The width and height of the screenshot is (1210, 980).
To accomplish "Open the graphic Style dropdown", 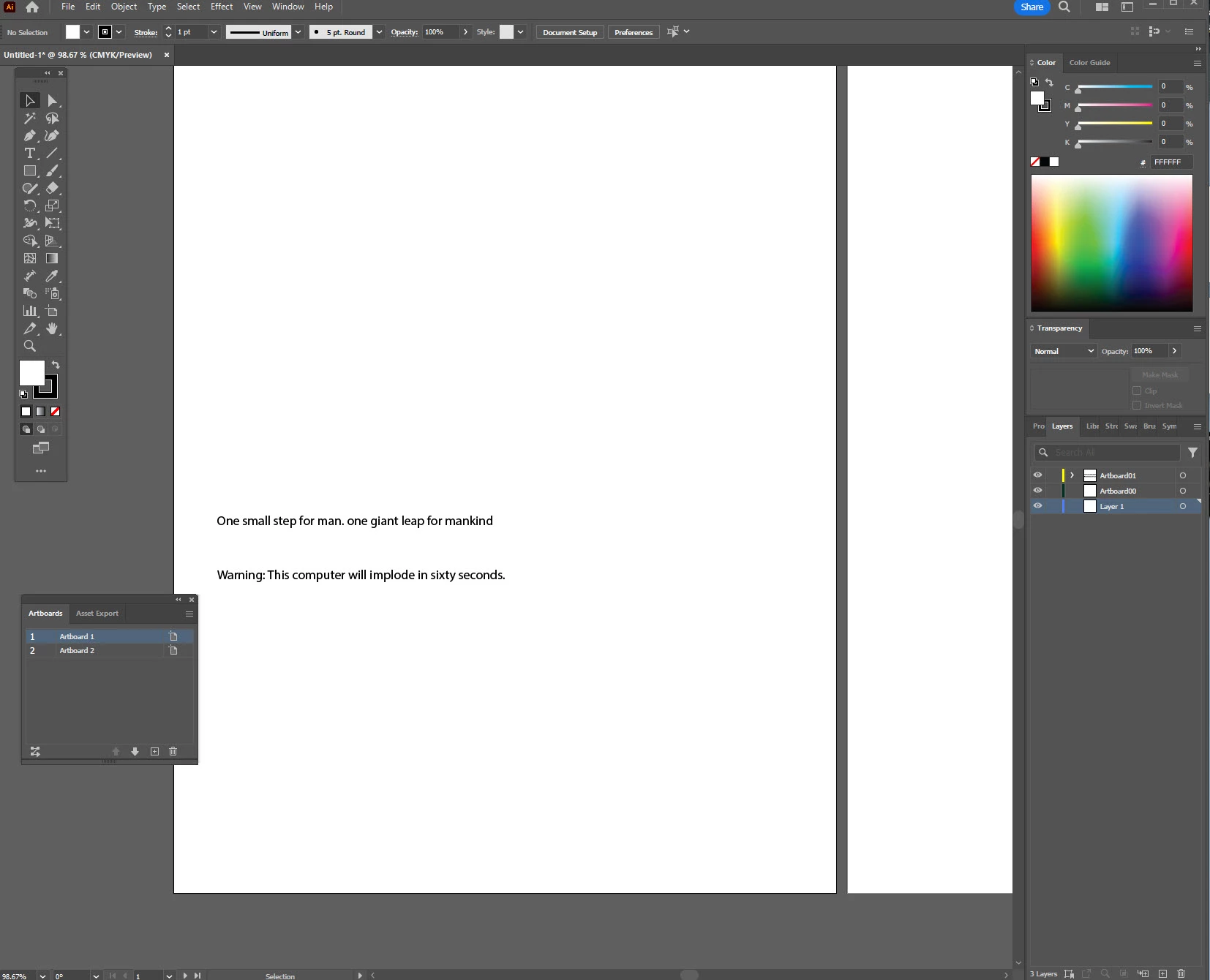I will (520, 32).
